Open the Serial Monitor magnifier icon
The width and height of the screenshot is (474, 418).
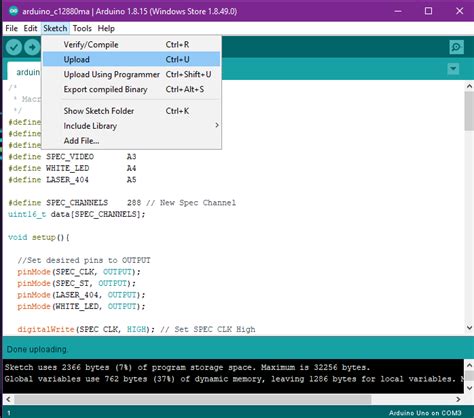456,47
